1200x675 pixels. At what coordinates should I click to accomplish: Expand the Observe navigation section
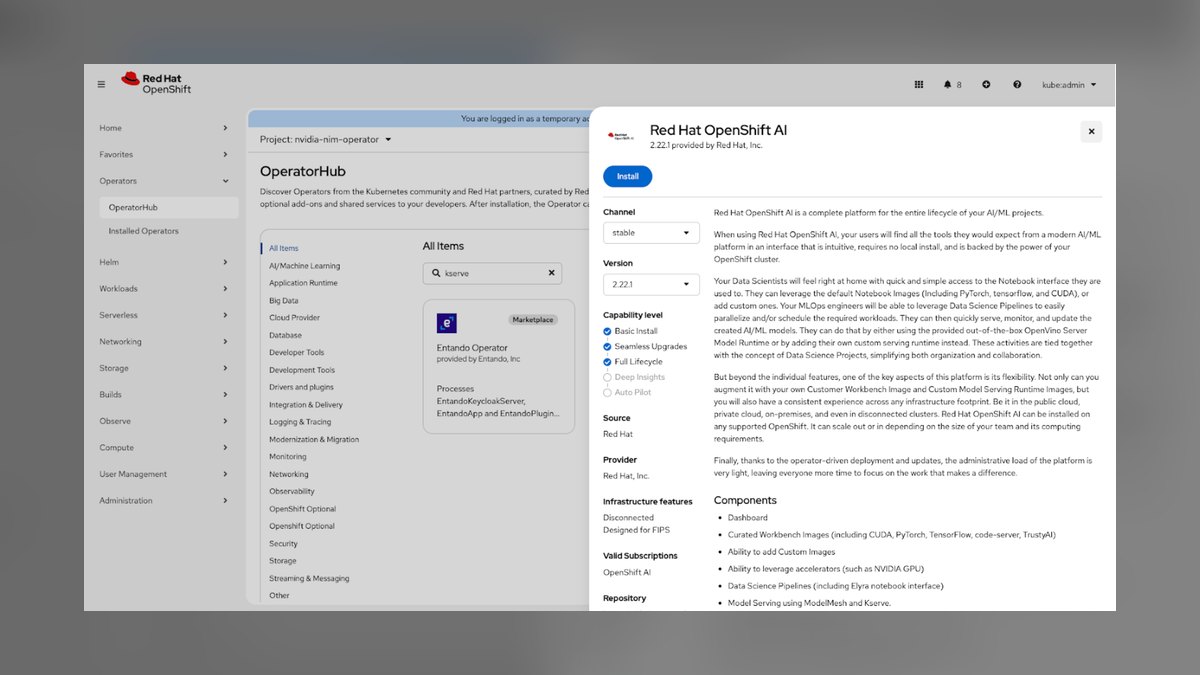tap(164, 421)
